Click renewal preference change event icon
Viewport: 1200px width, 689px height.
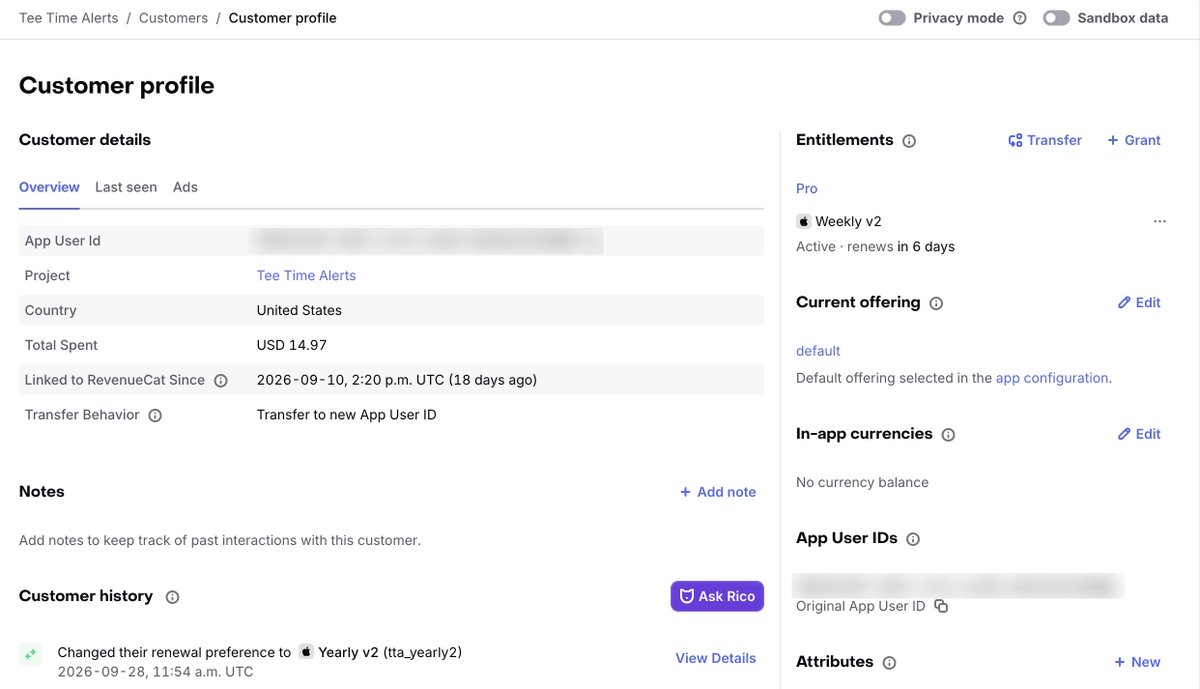(31, 654)
